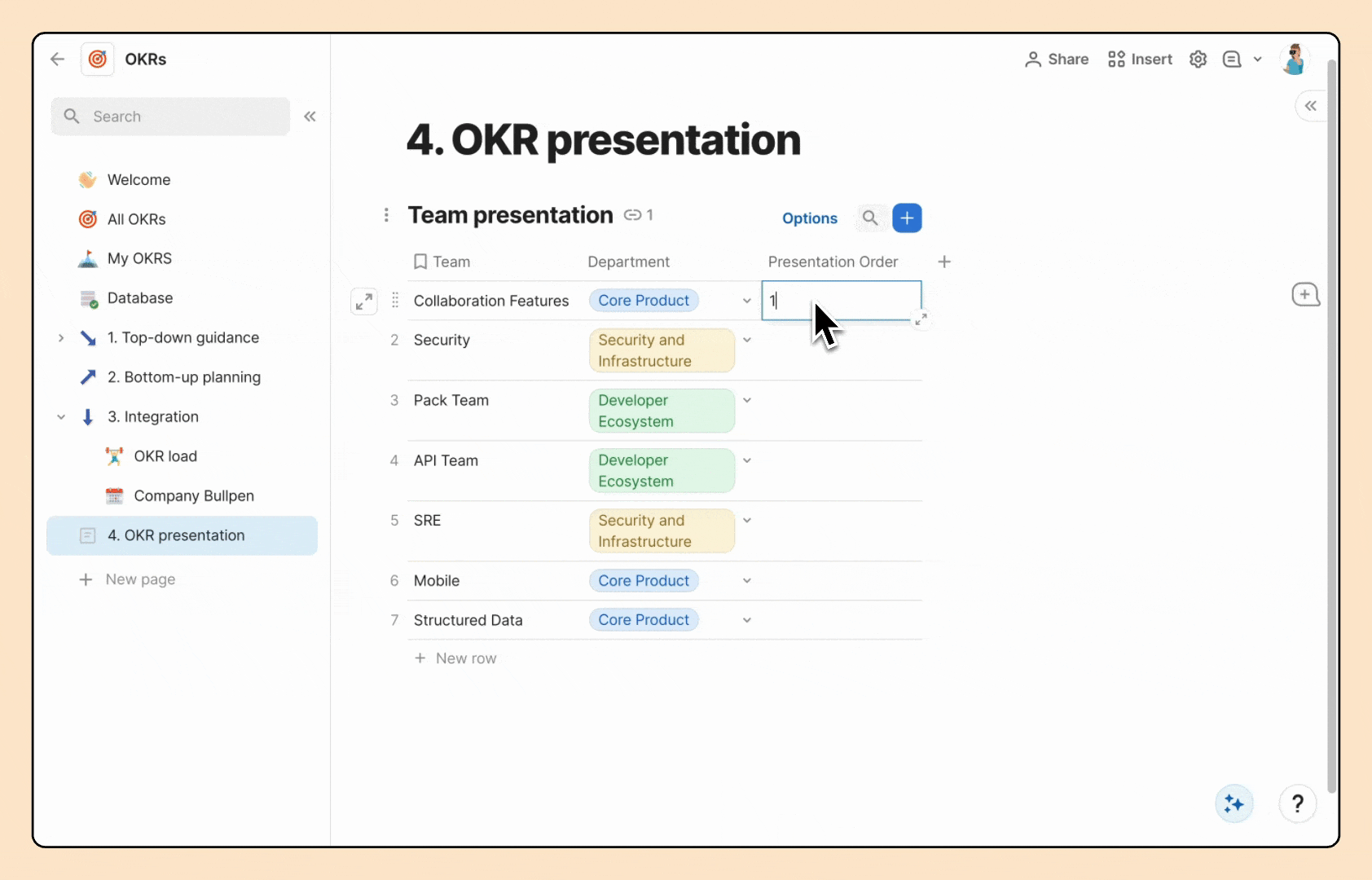
Task: Click the OKRs doc target icon
Action: click(x=98, y=59)
